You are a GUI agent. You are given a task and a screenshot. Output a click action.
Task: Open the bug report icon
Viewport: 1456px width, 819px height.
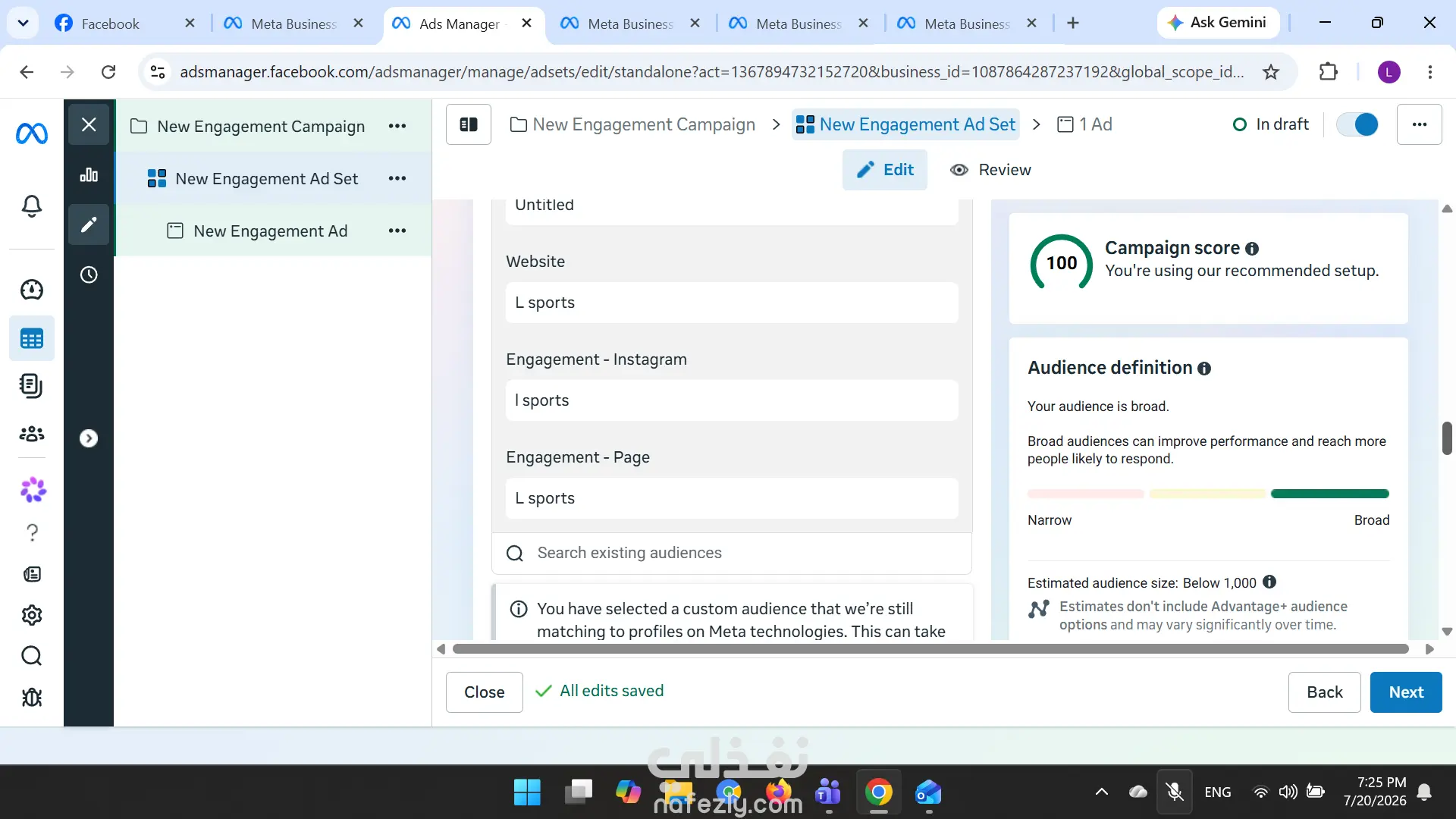[32, 697]
